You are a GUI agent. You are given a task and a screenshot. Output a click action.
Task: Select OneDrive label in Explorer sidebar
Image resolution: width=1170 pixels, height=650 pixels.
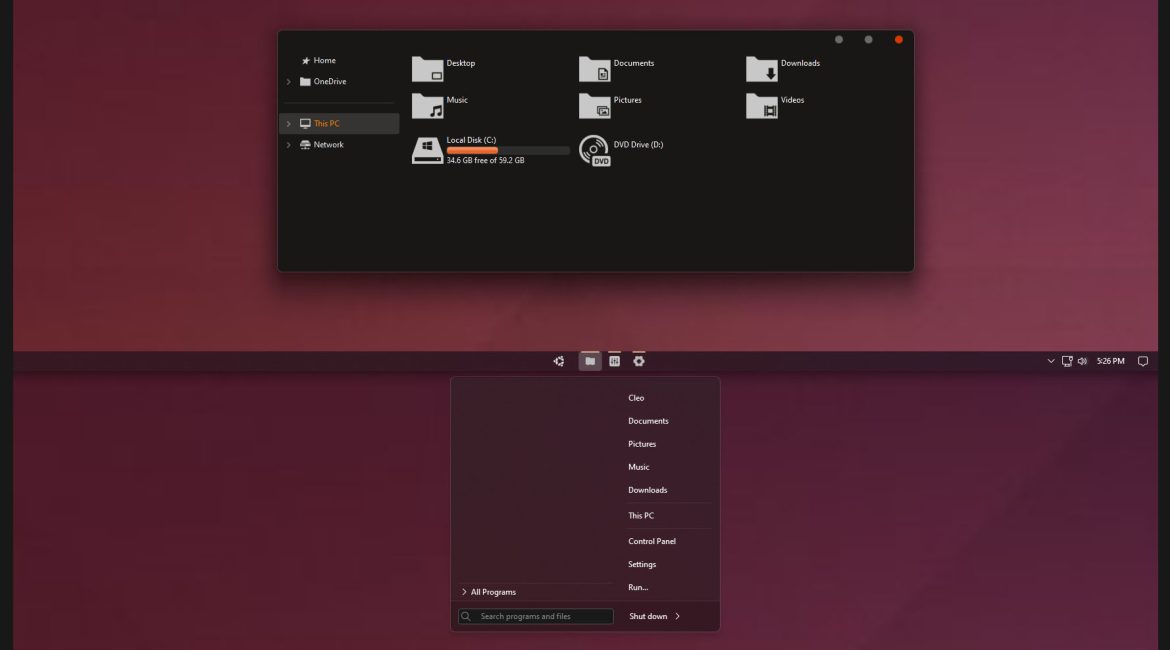330,81
